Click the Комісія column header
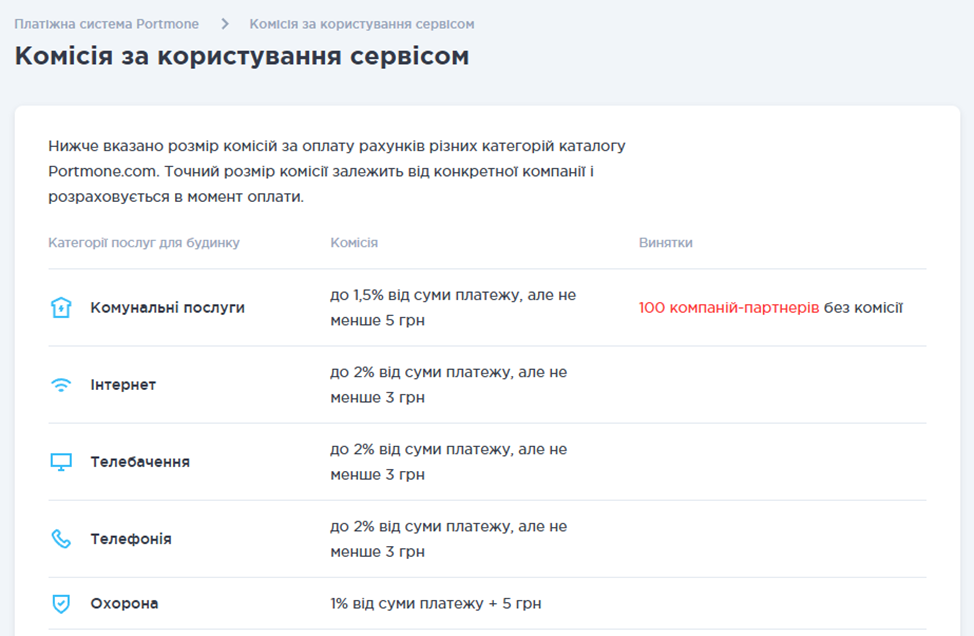Screen dimensions: 974x636 click(354, 243)
